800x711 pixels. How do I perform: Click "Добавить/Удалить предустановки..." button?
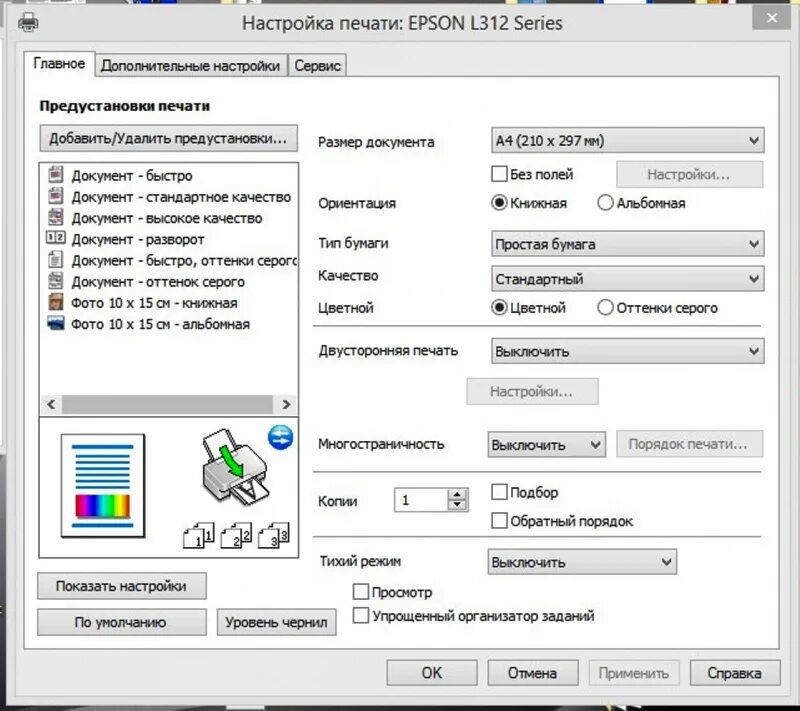(x=168, y=139)
